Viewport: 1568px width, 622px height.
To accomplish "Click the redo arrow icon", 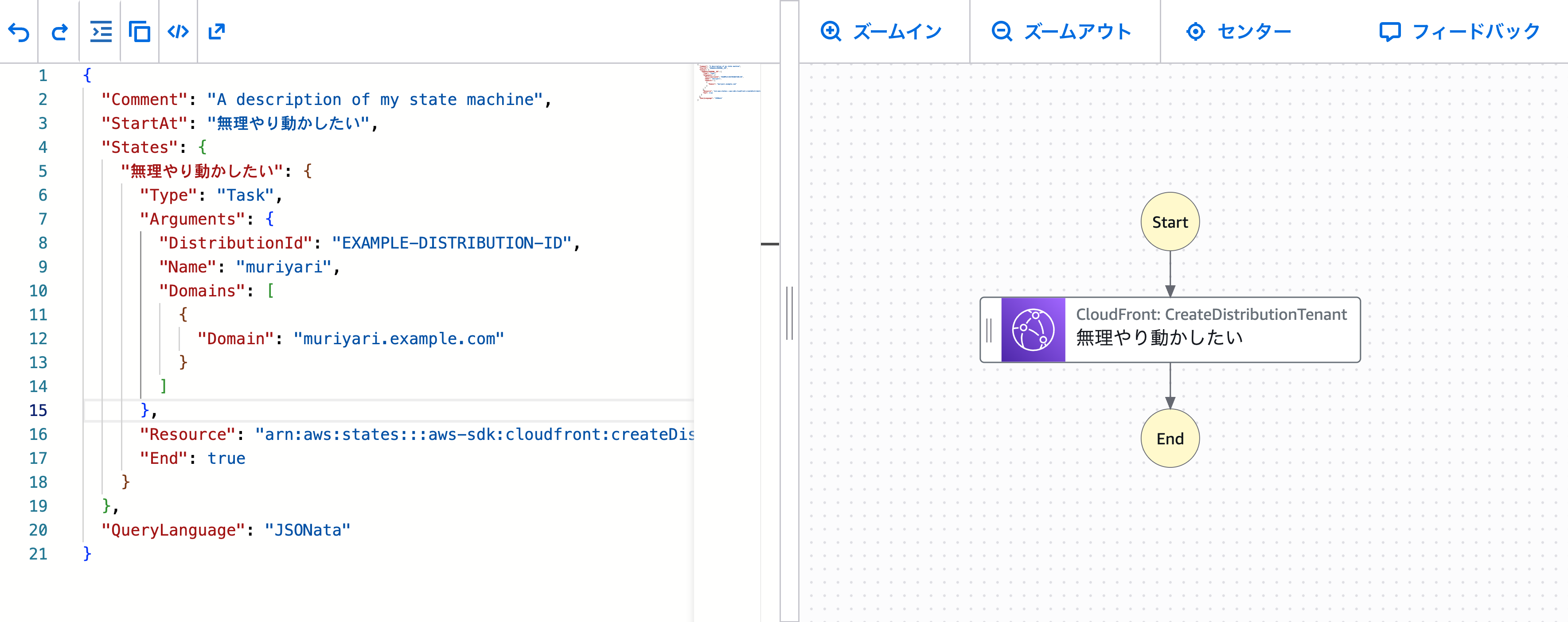I will [x=59, y=31].
